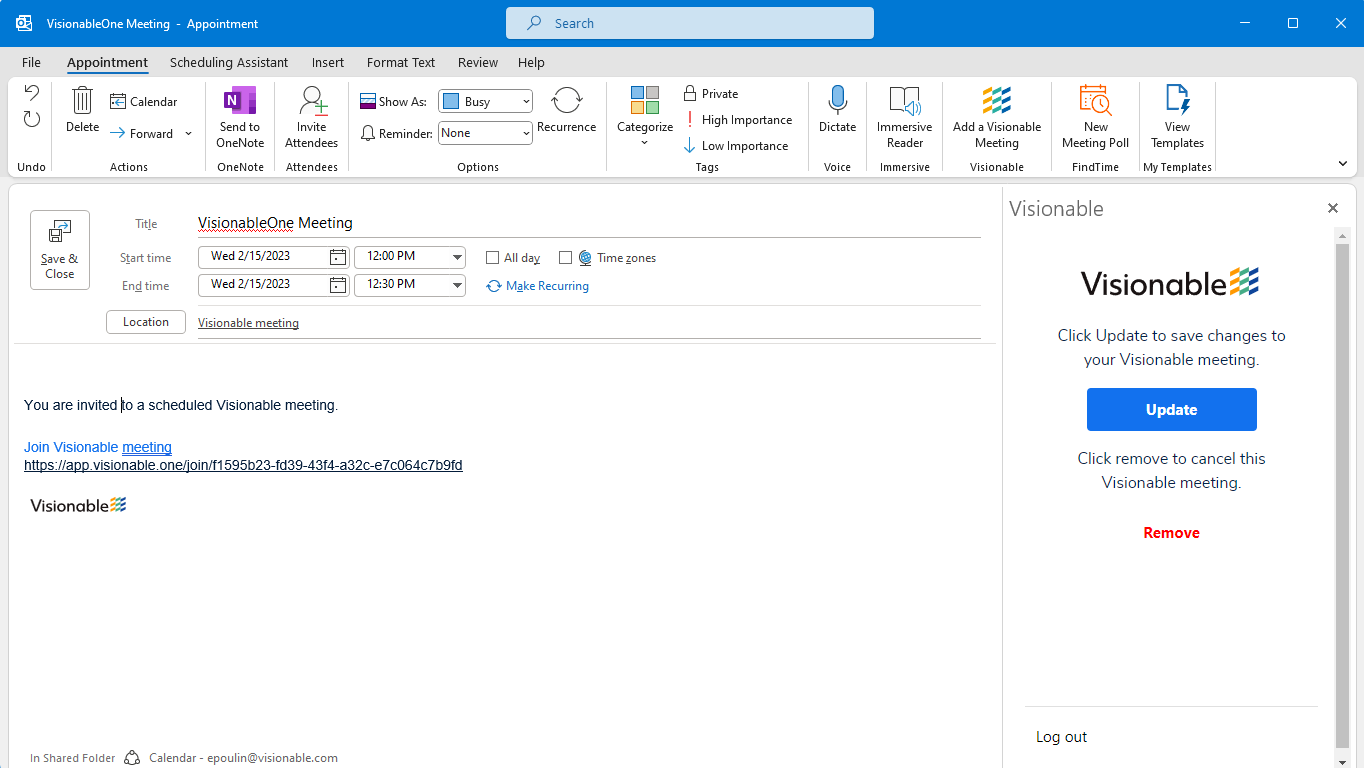Click the Outlook app icon in title bar
1366x768 pixels.
24,23
